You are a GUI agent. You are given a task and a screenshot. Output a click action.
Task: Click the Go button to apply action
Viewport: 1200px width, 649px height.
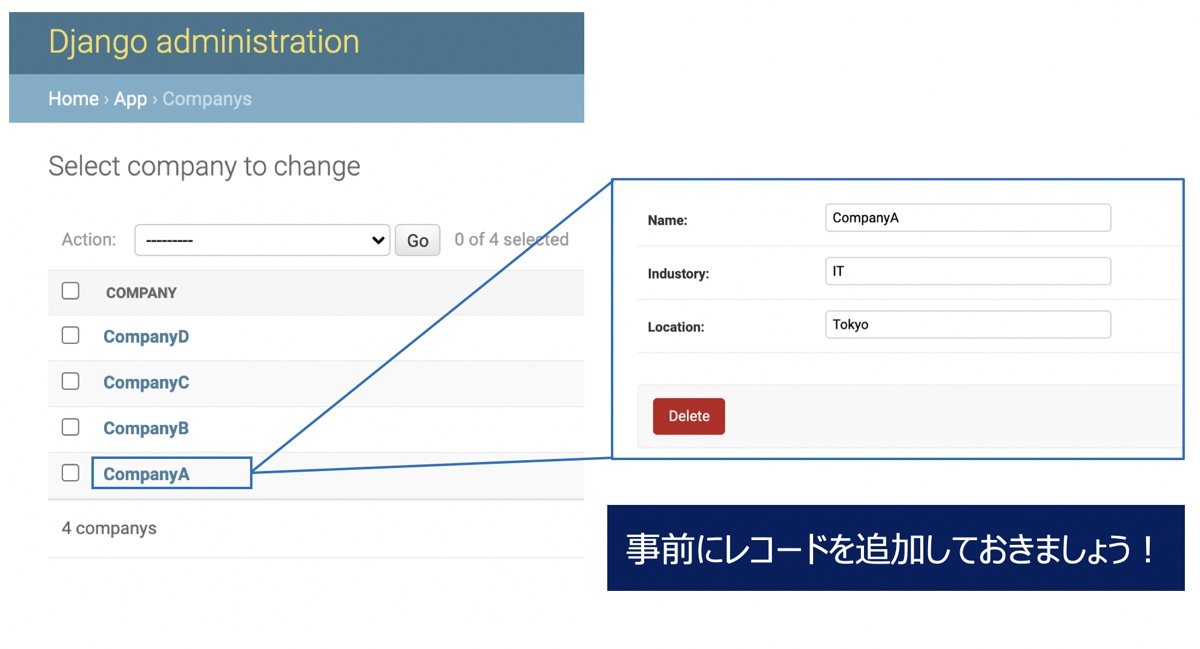click(417, 239)
